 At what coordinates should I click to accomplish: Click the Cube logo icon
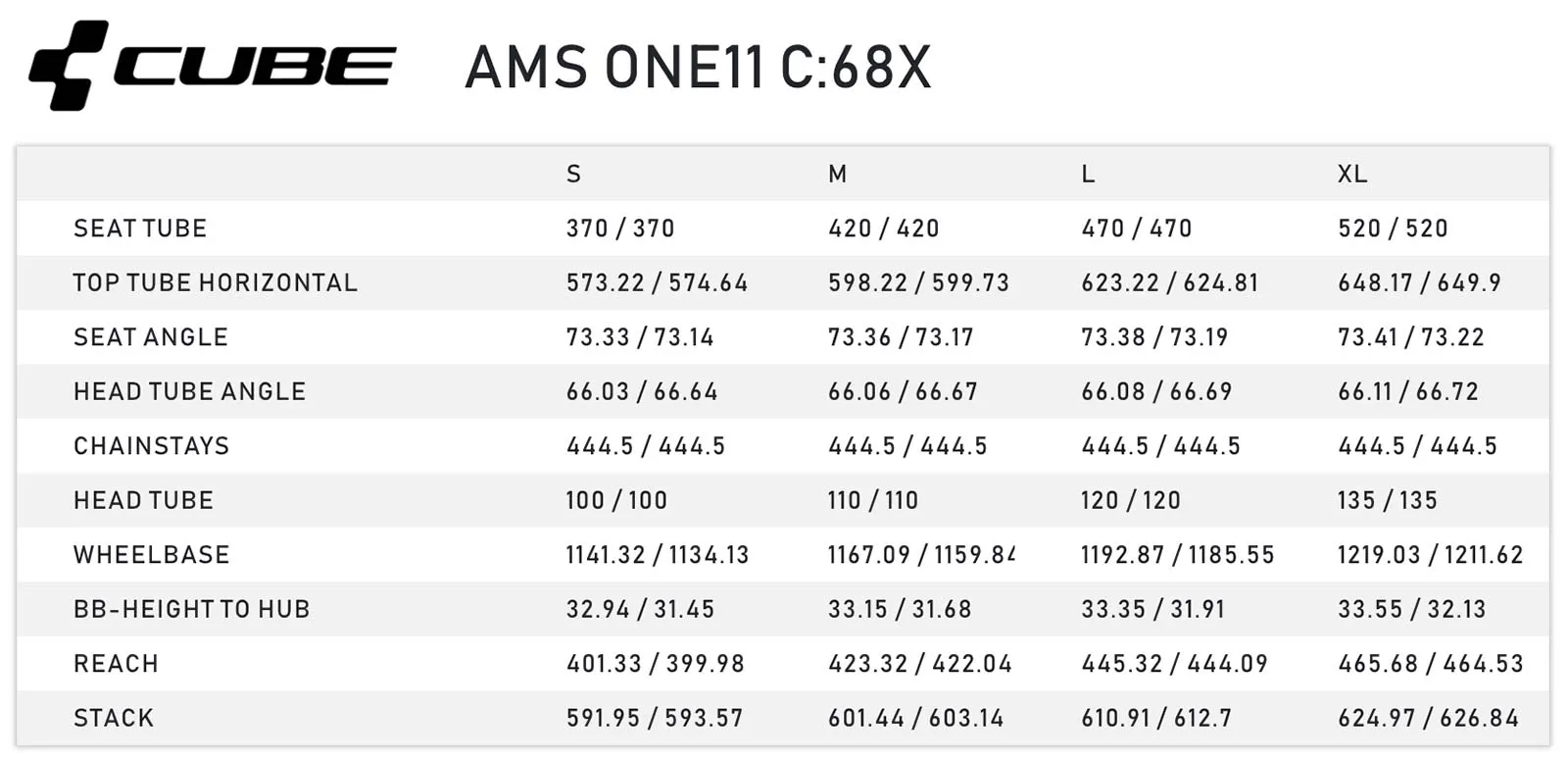point(67,65)
